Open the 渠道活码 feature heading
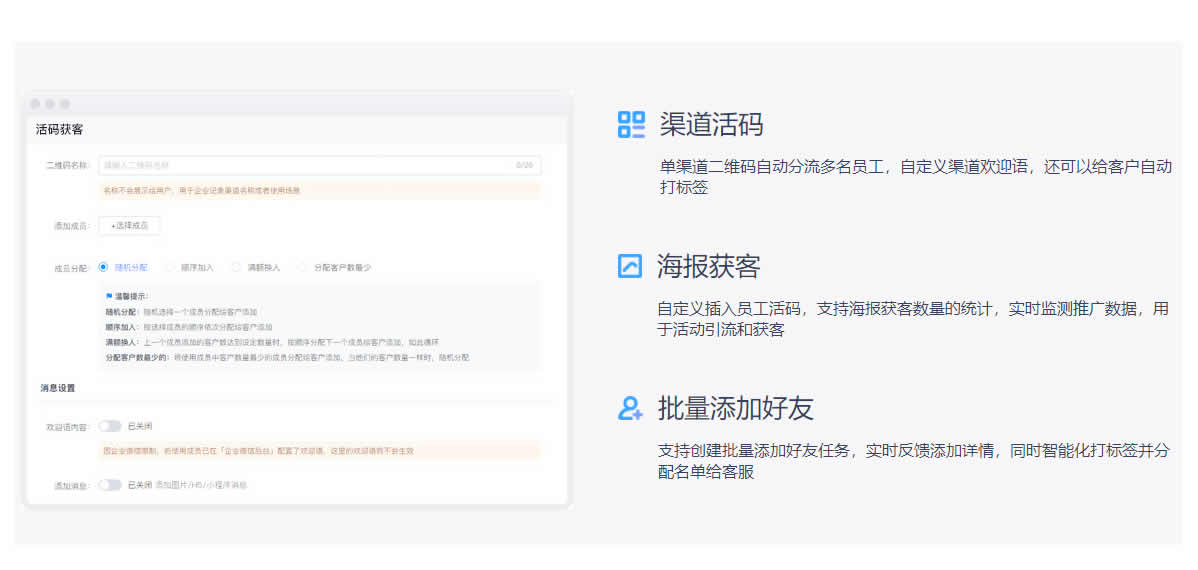Screen dimensions: 1198x570 (x=711, y=125)
